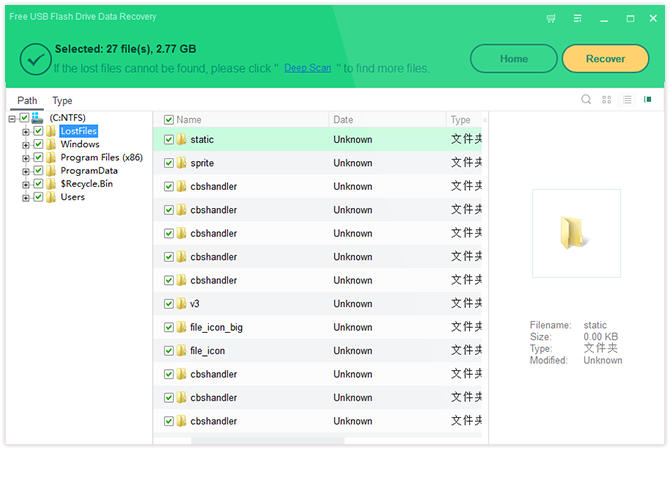The width and height of the screenshot is (670, 480).
Task: Click the horizontal scrollbar of file list
Action: tap(267, 441)
